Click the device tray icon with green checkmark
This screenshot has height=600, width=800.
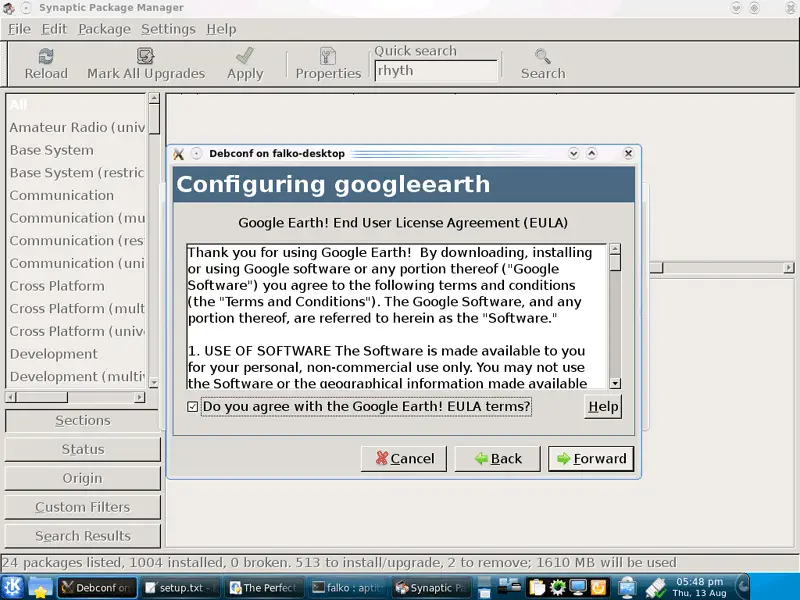(x=656, y=588)
